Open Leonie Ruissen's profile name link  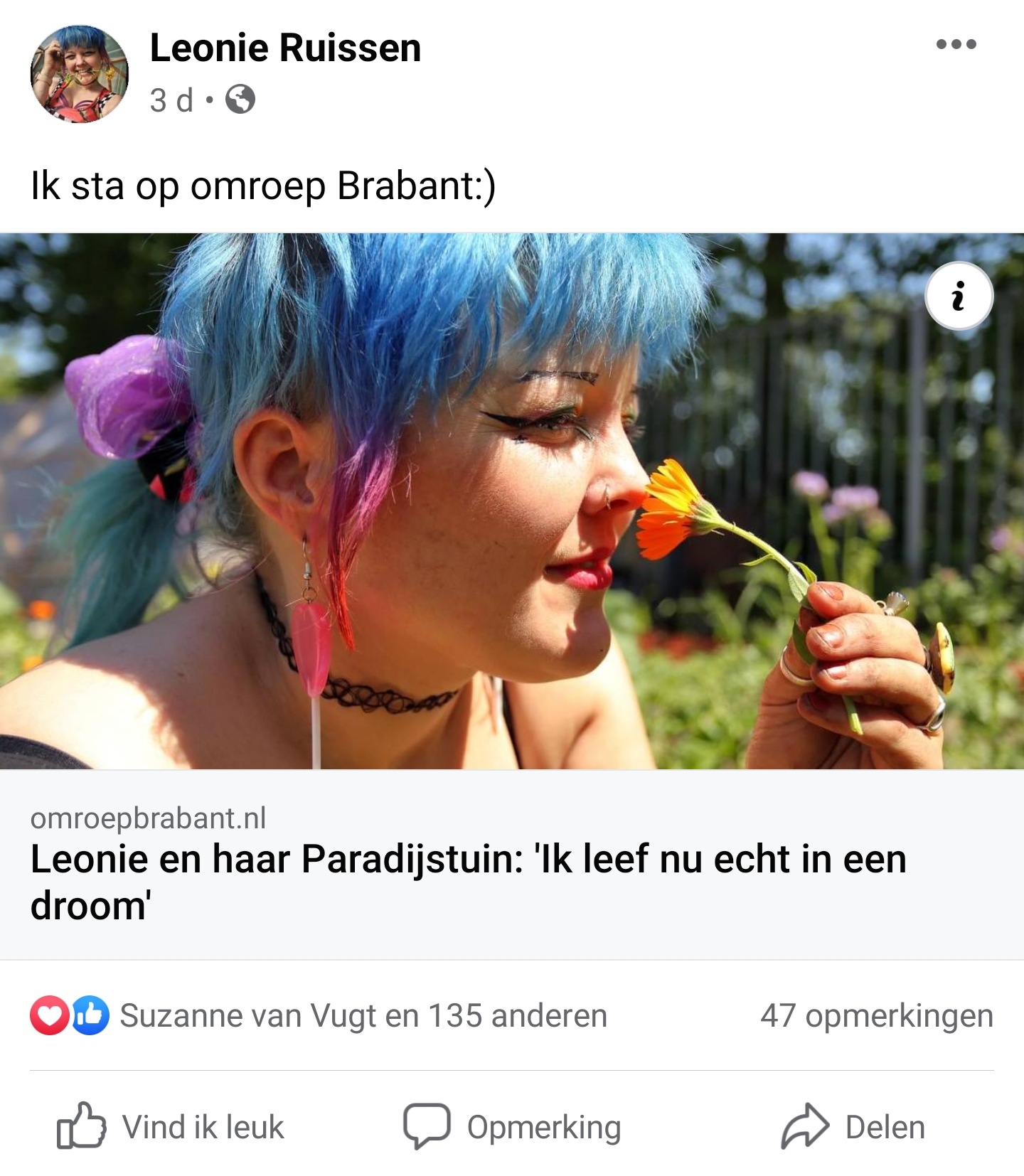[285, 48]
